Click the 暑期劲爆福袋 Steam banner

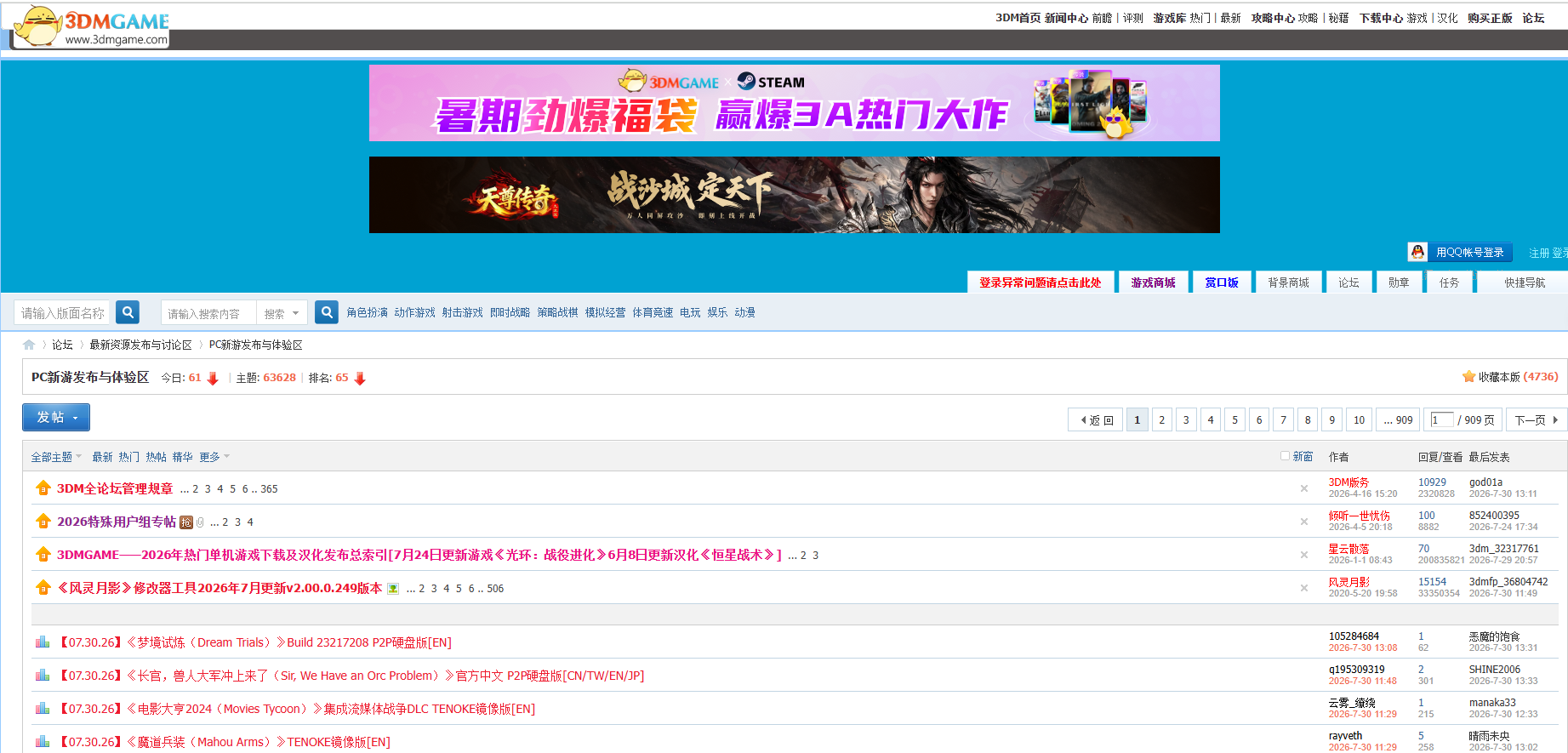[794, 103]
